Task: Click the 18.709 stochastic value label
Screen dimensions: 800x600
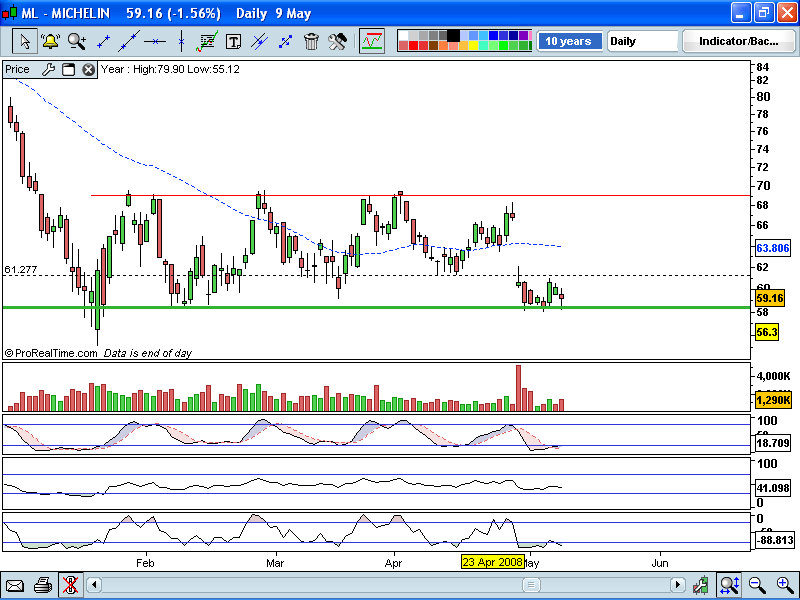Action: [773, 443]
